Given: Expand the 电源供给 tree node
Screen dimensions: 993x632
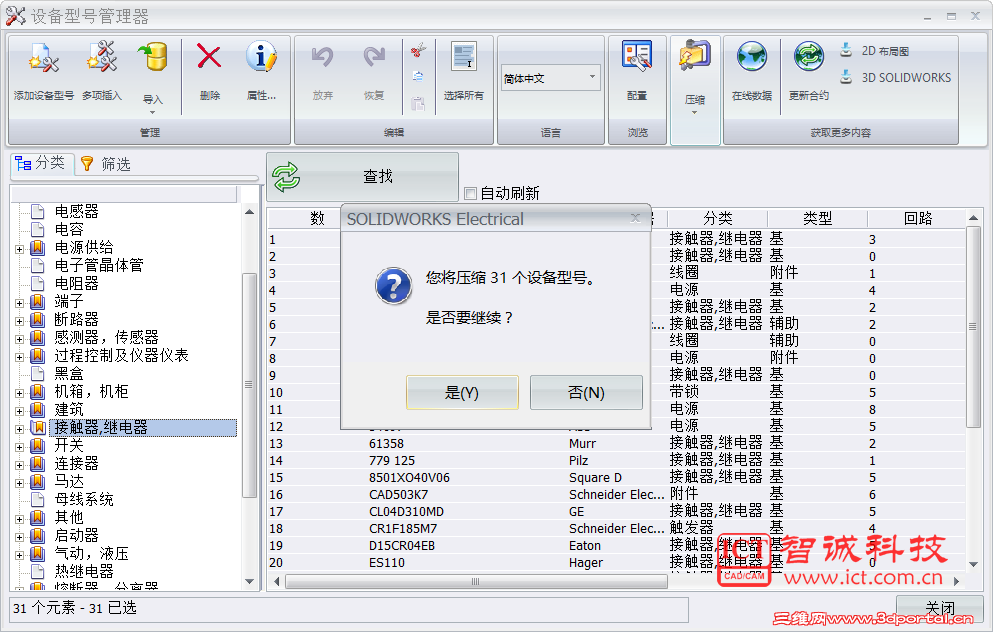Looking at the screenshot, I should [x=20, y=249].
